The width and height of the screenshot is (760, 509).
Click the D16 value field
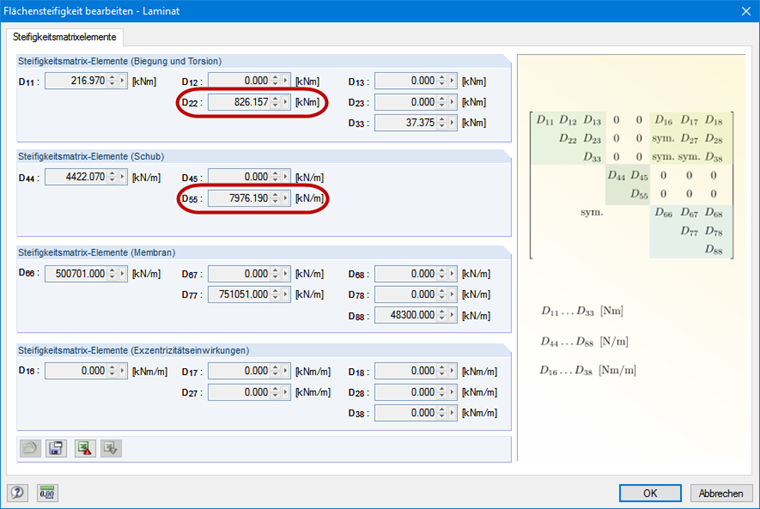(x=76, y=371)
